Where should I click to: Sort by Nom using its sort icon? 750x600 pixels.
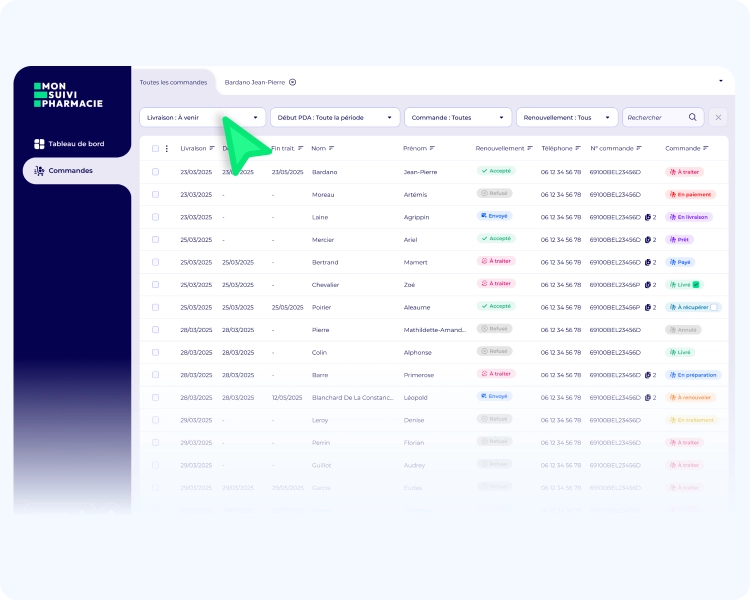[x=331, y=149]
